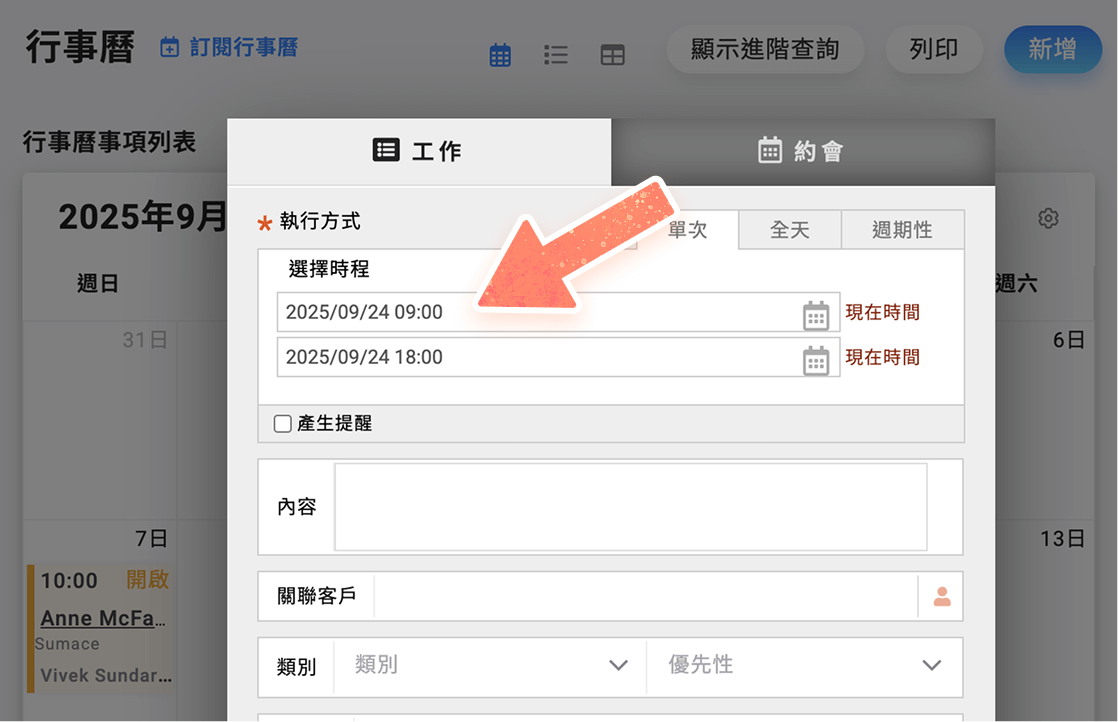Choose the 週期性 execution mode tab
The image size is (1118, 722).
[902, 230]
